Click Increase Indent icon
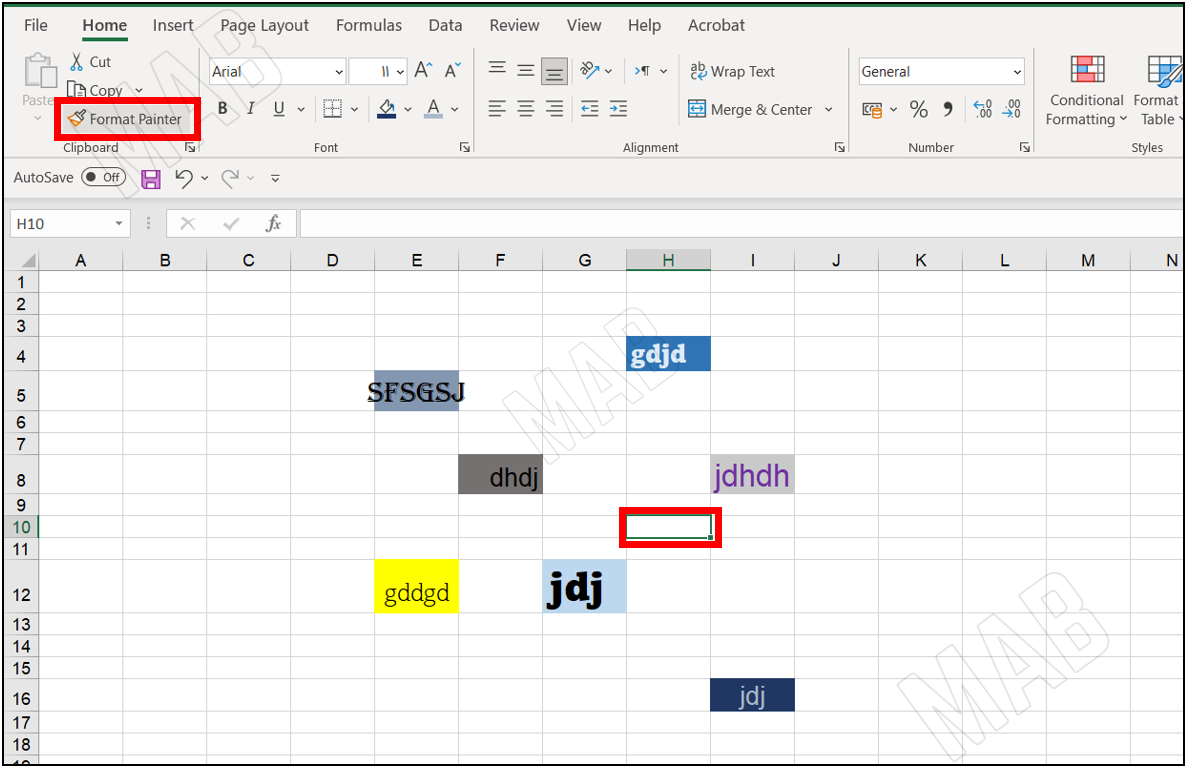Image resolution: width=1187 pixels, height=768 pixels. pos(618,109)
